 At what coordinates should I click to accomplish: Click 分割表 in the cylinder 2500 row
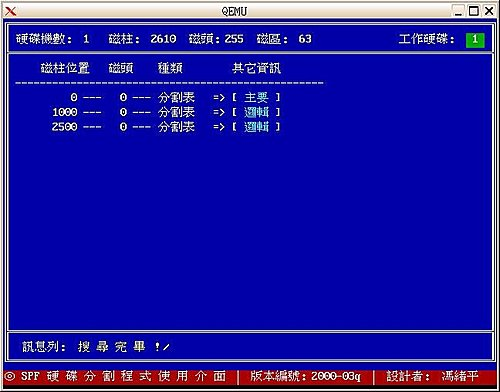click(x=176, y=127)
